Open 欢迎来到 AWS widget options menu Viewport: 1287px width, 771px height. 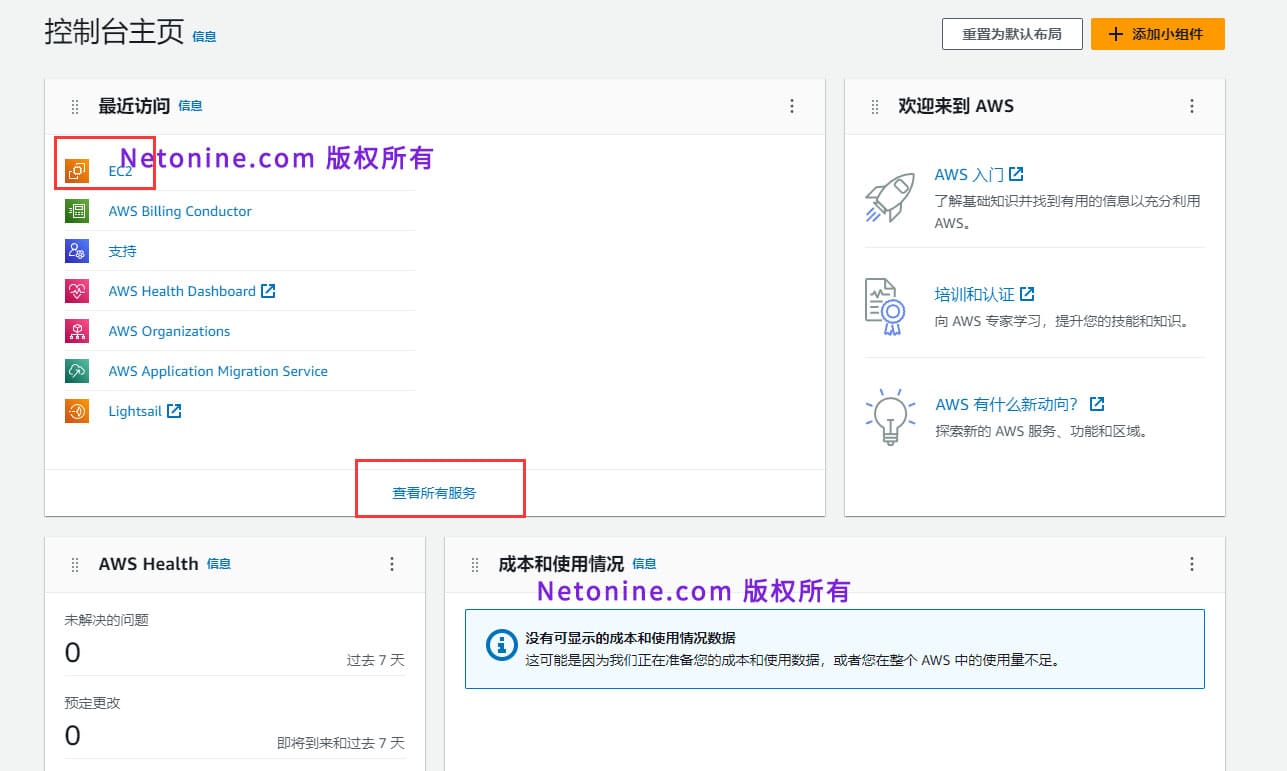coord(1192,106)
